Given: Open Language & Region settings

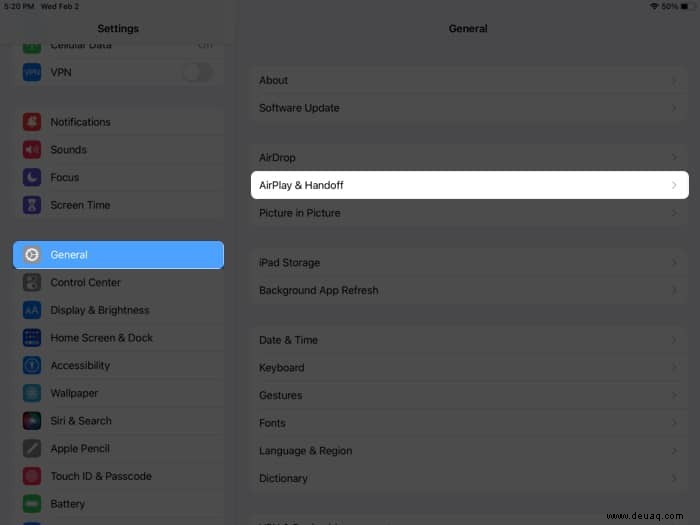Looking at the screenshot, I should click(470, 451).
